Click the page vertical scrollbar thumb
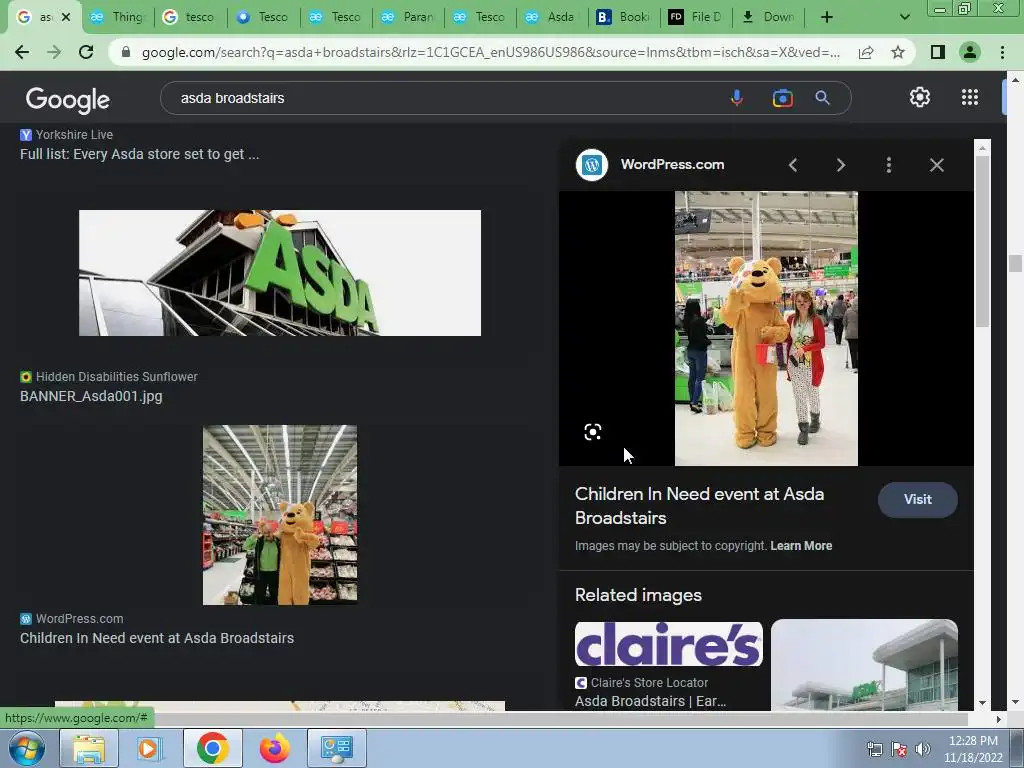This screenshot has height=768, width=1024. point(1015,263)
